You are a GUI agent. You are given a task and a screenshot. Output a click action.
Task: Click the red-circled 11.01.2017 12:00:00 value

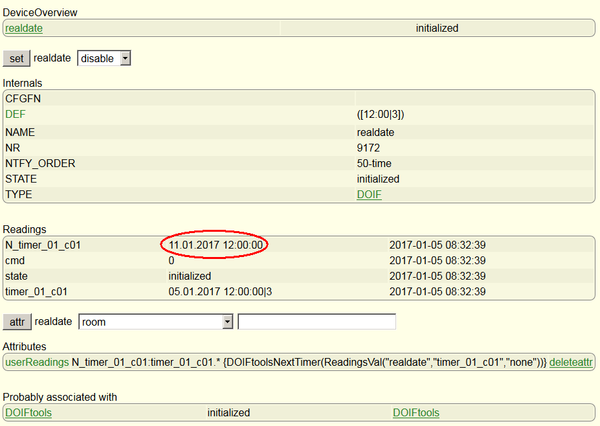tap(216, 243)
